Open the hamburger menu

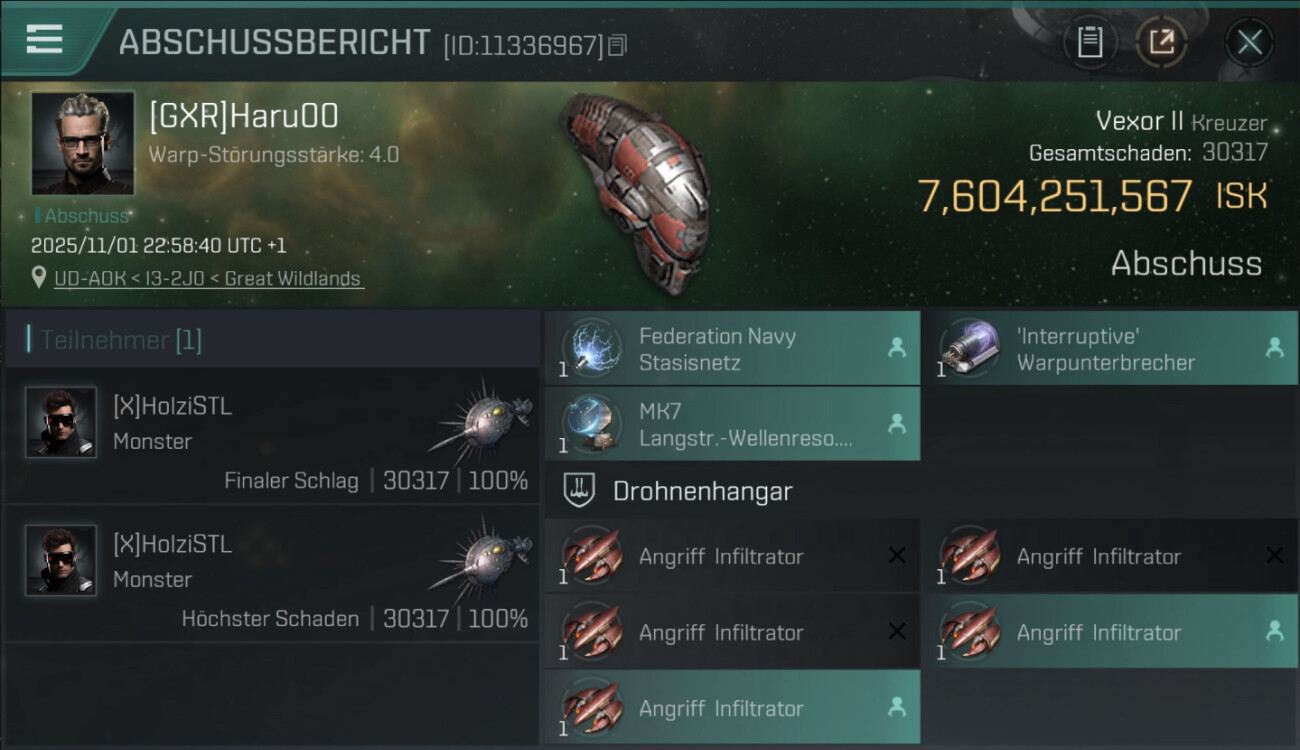pyautogui.click(x=44, y=39)
